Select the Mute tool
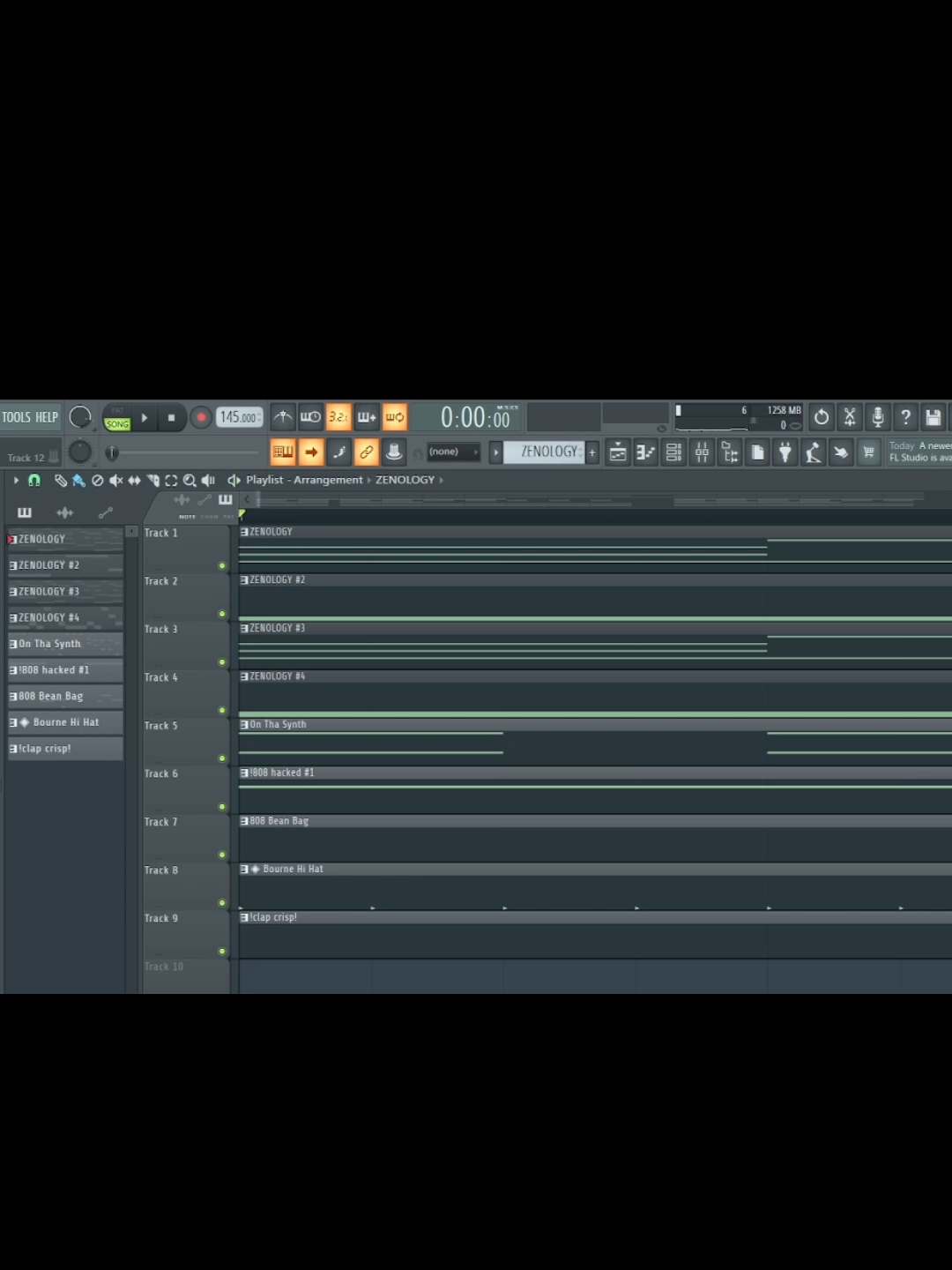Image resolution: width=952 pixels, height=1270 pixels. pyautogui.click(x=115, y=481)
